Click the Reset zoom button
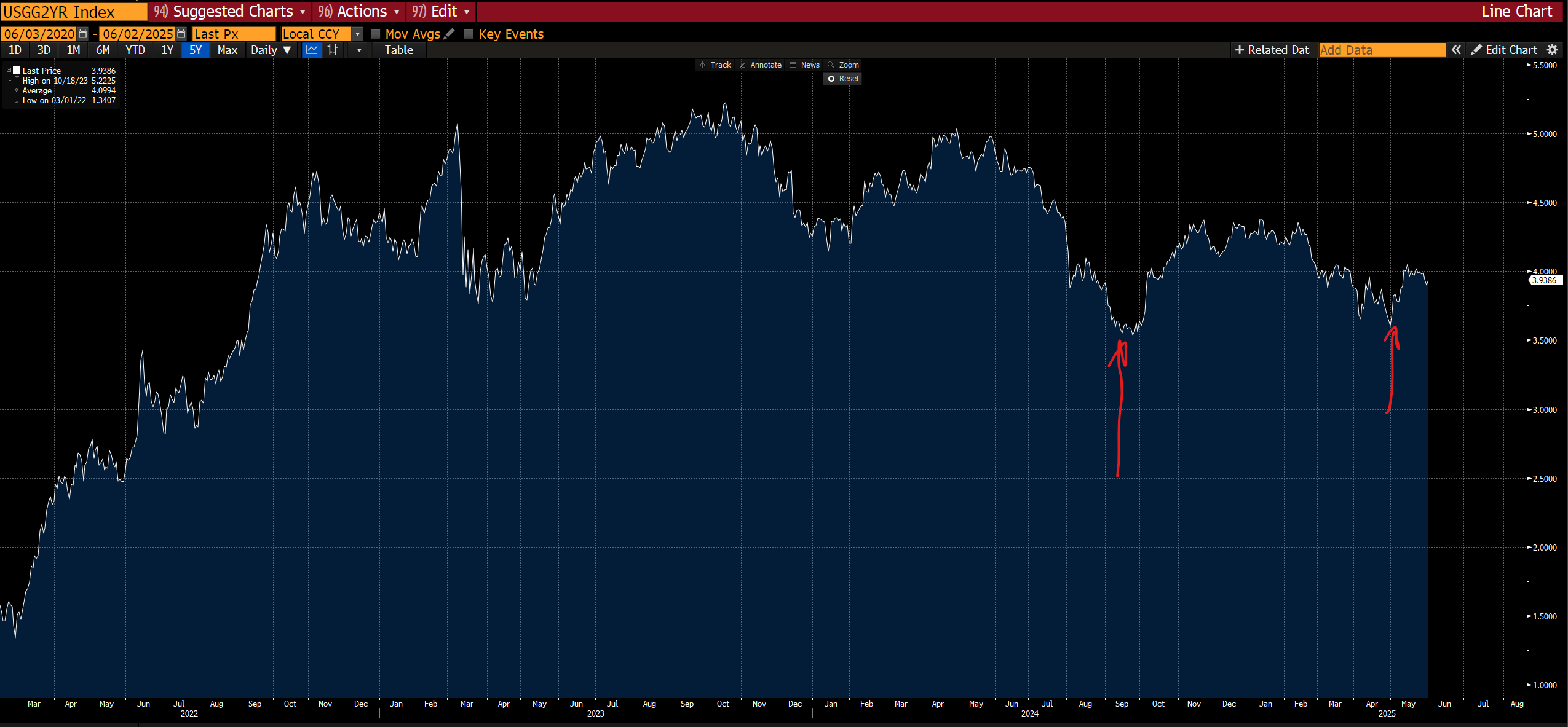The width and height of the screenshot is (1568, 727). tap(843, 79)
